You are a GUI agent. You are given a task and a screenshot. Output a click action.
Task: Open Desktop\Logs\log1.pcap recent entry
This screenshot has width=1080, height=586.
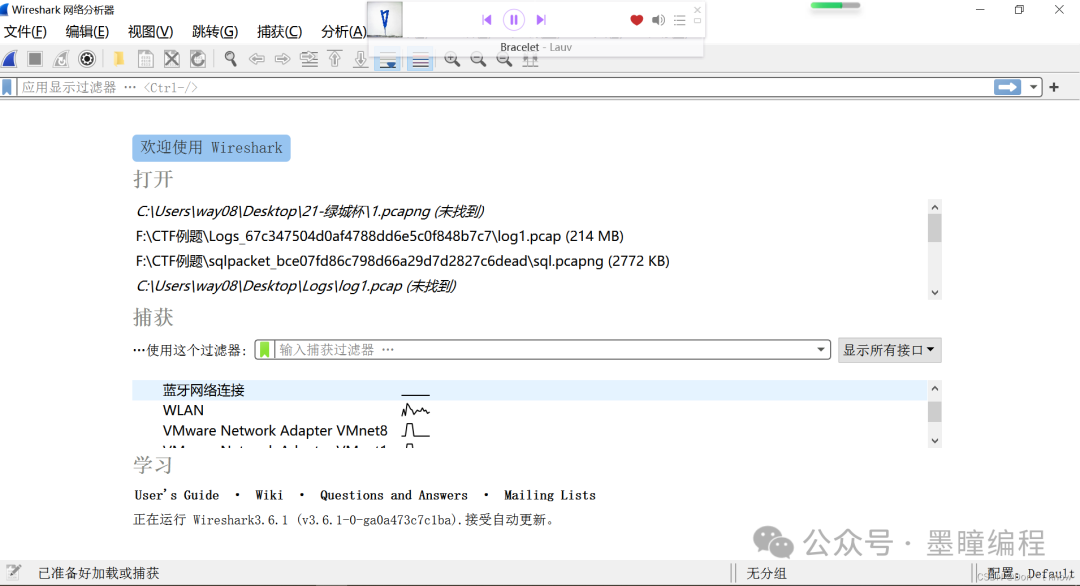pos(295,286)
